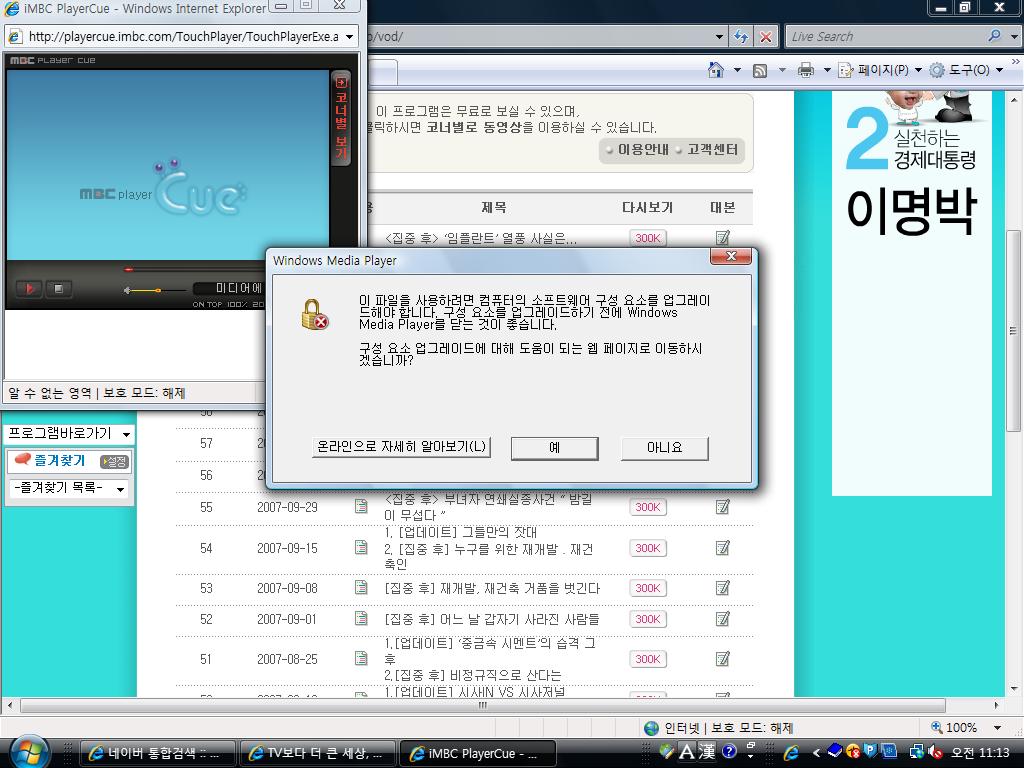Start playback in MBC Player Cue

click(29, 288)
